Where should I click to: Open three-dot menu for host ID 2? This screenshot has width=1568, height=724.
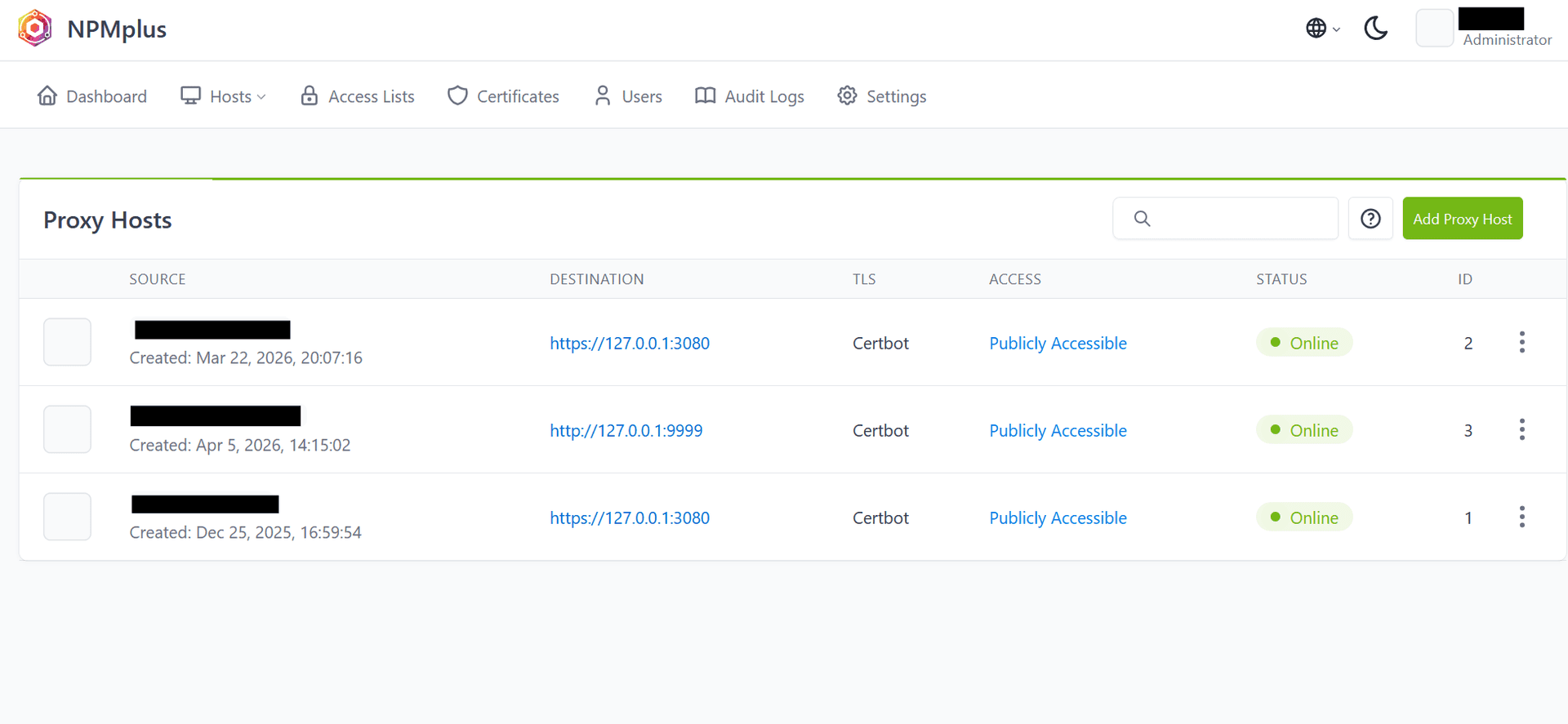[1522, 342]
